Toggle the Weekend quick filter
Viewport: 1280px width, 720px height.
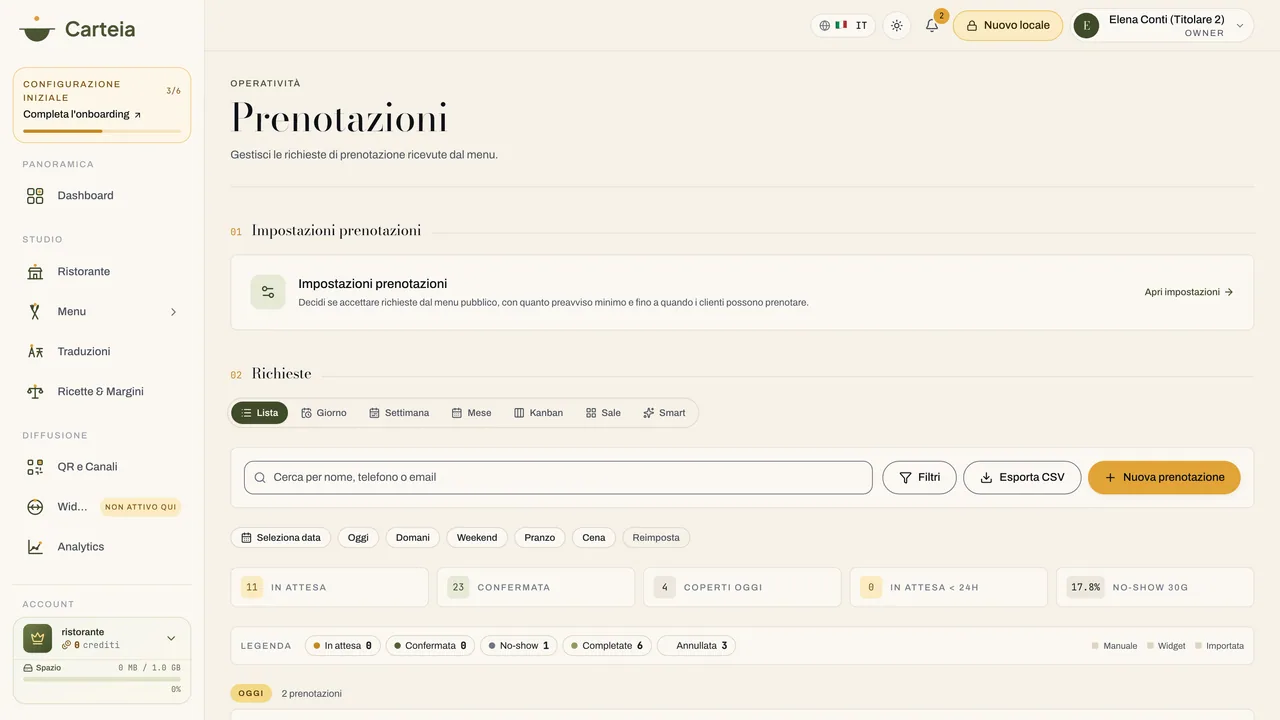point(477,538)
